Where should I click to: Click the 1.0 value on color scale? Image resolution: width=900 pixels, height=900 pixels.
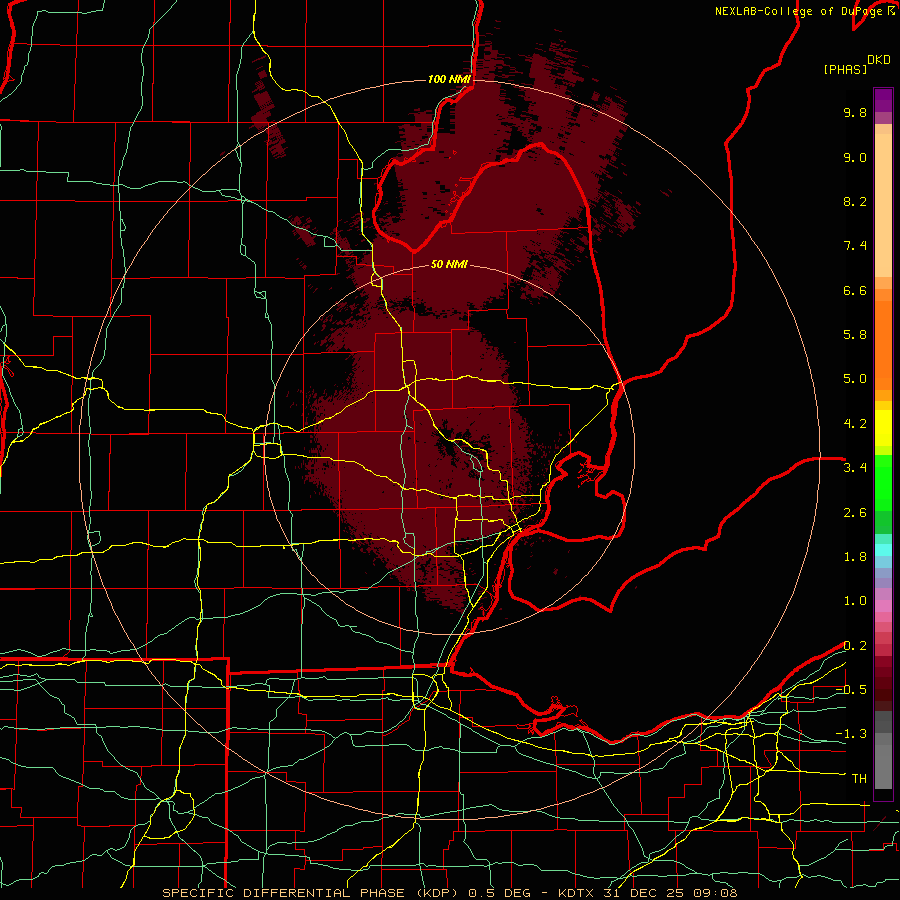(855, 601)
